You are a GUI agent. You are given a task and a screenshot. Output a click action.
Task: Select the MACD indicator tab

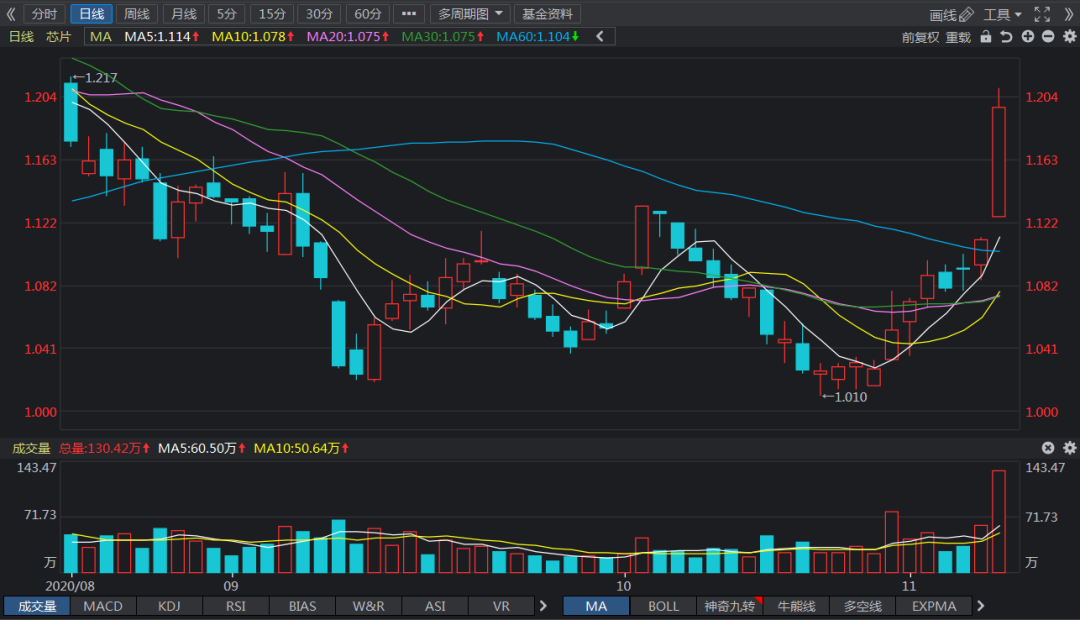[103, 606]
